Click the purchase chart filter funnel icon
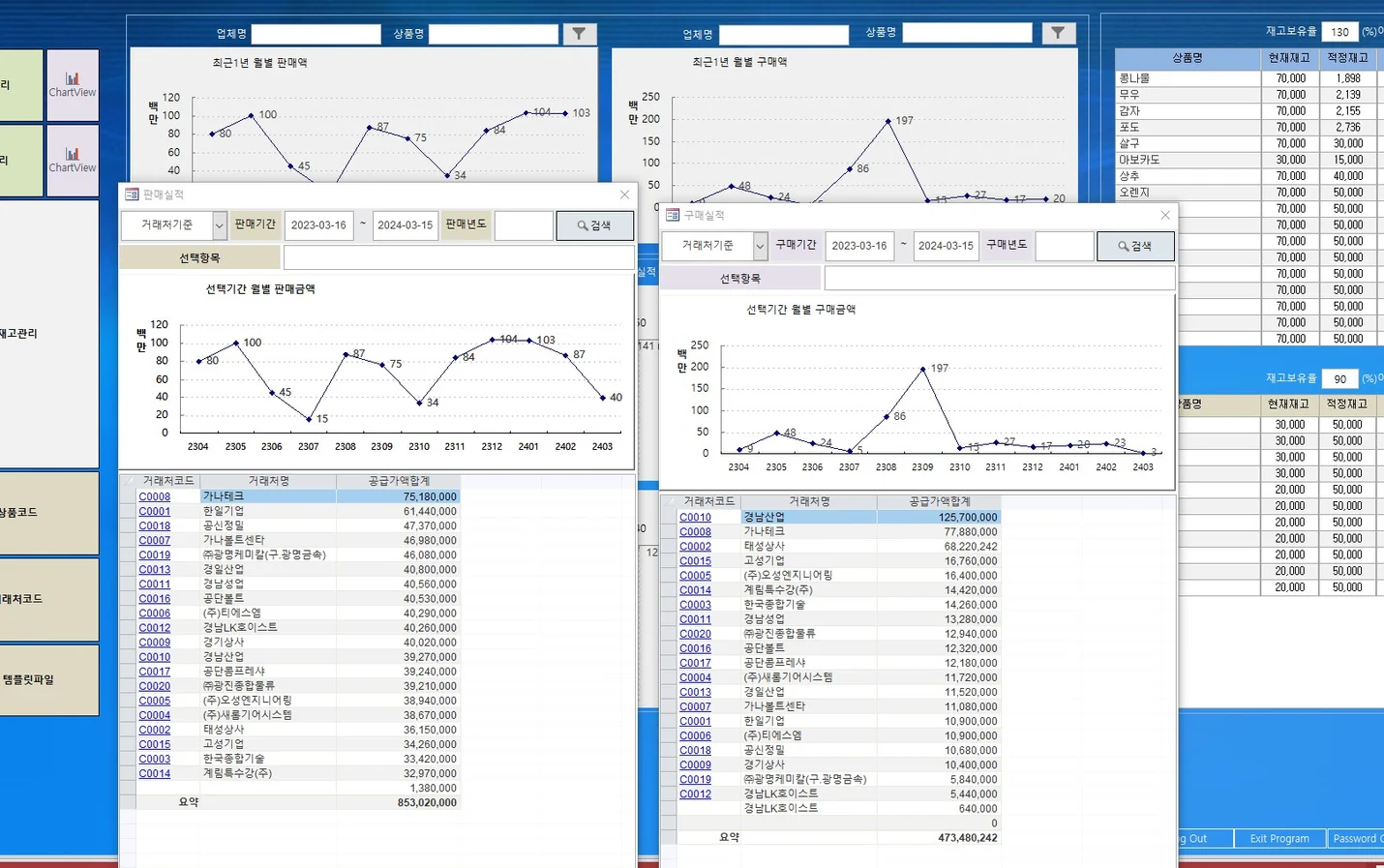 click(x=1058, y=33)
